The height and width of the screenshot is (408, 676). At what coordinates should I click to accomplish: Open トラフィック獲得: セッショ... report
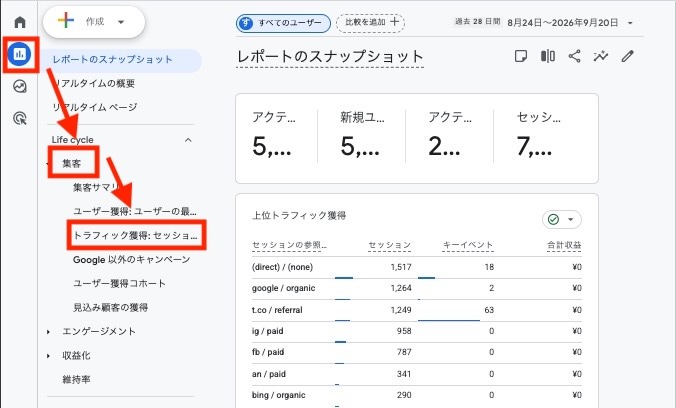coord(135,235)
